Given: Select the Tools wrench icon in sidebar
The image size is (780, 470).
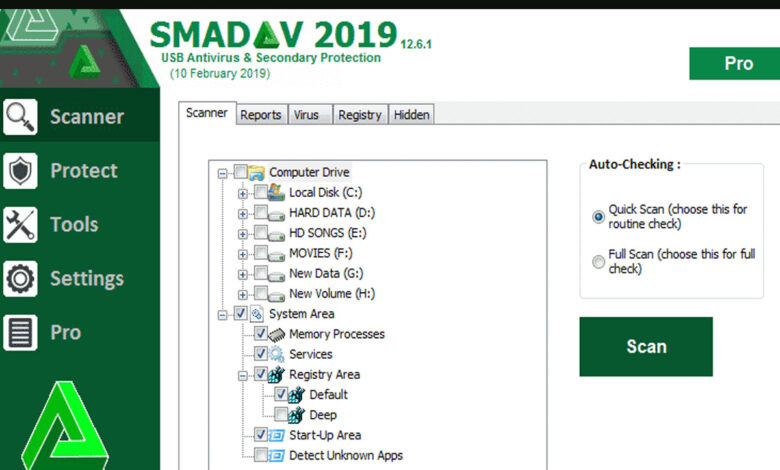Looking at the screenshot, I should click(x=20, y=225).
